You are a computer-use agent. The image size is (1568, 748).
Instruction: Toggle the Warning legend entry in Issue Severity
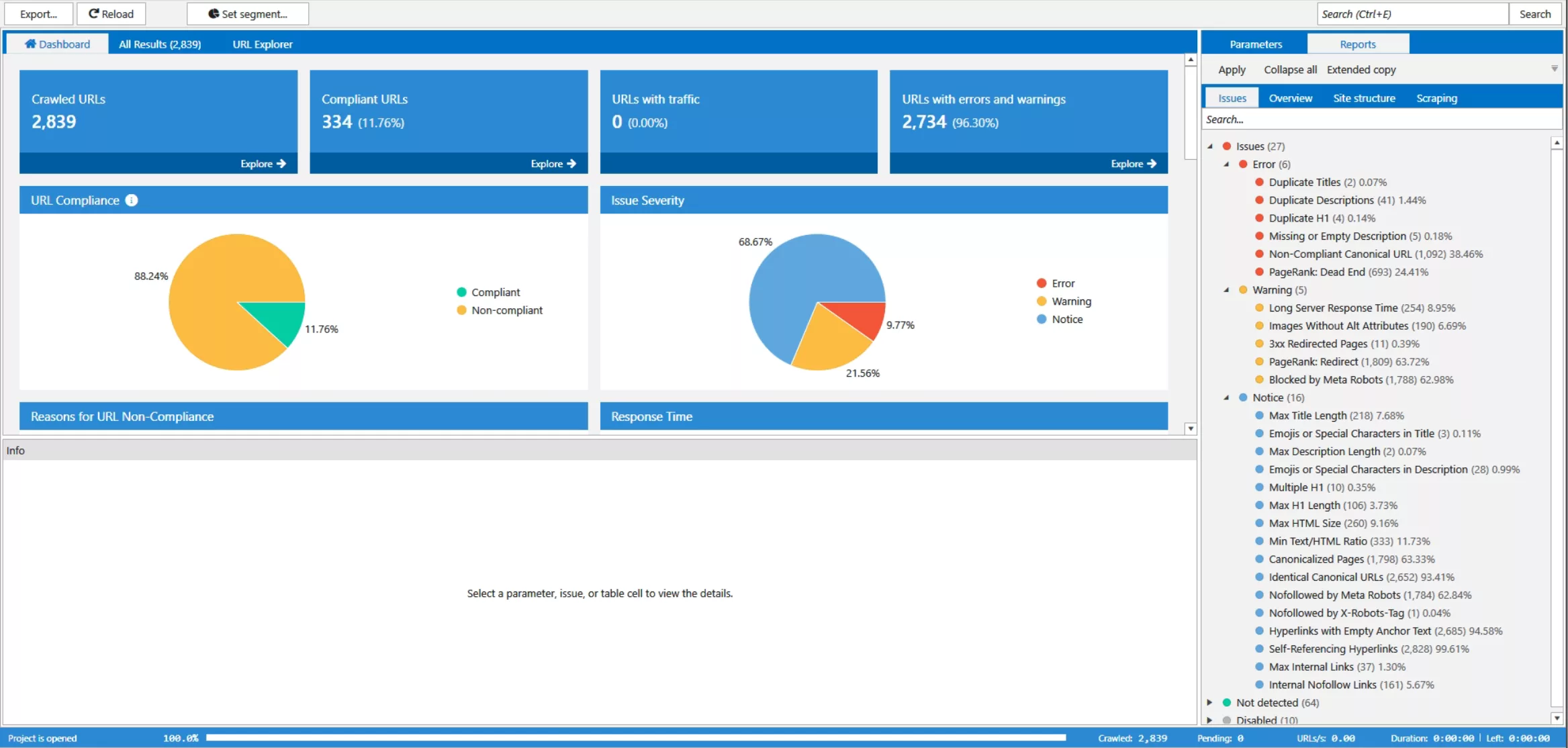(1064, 301)
